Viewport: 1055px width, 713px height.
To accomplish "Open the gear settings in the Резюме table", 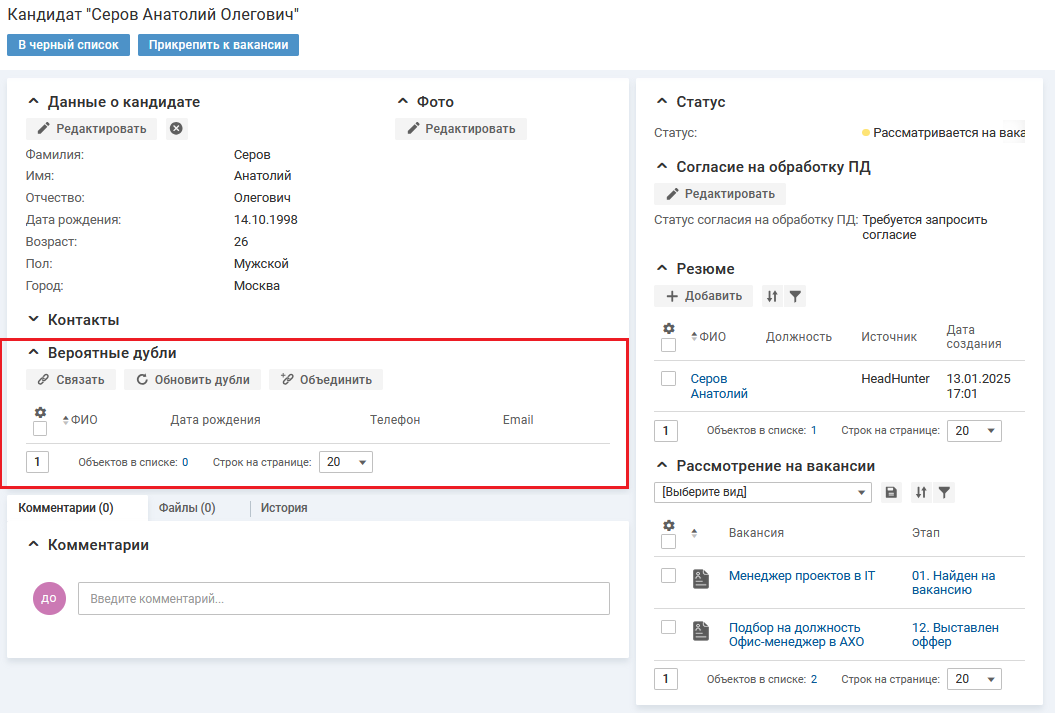I will point(669,328).
